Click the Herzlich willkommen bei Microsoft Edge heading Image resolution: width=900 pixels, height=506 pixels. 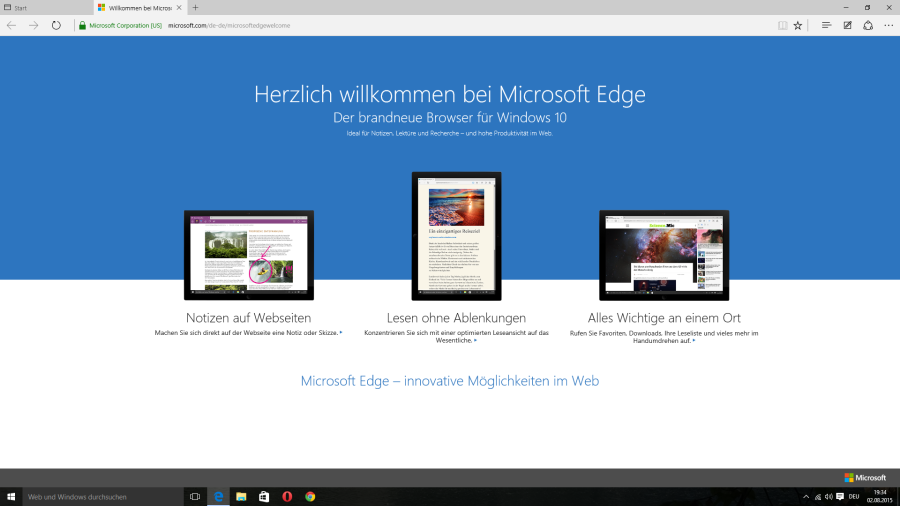click(450, 94)
